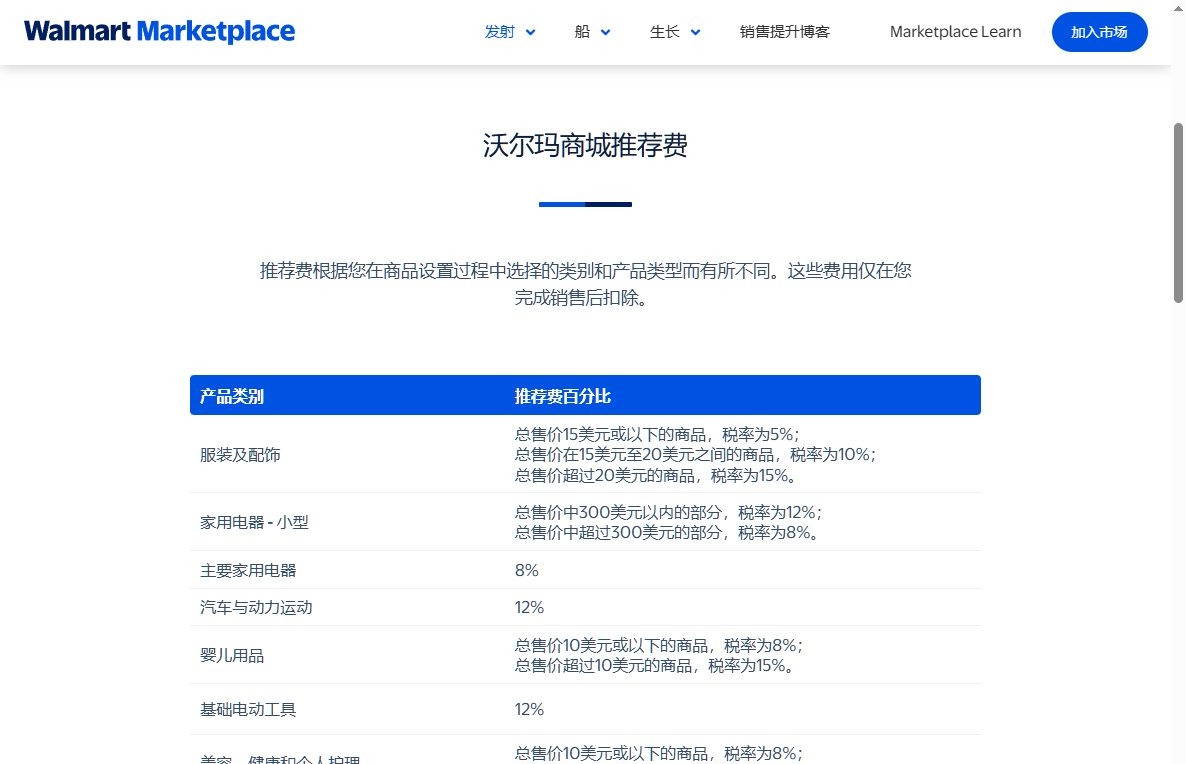Open the 销售提升博客 link
The width and height of the screenshot is (1186, 764).
click(x=784, y=32)
